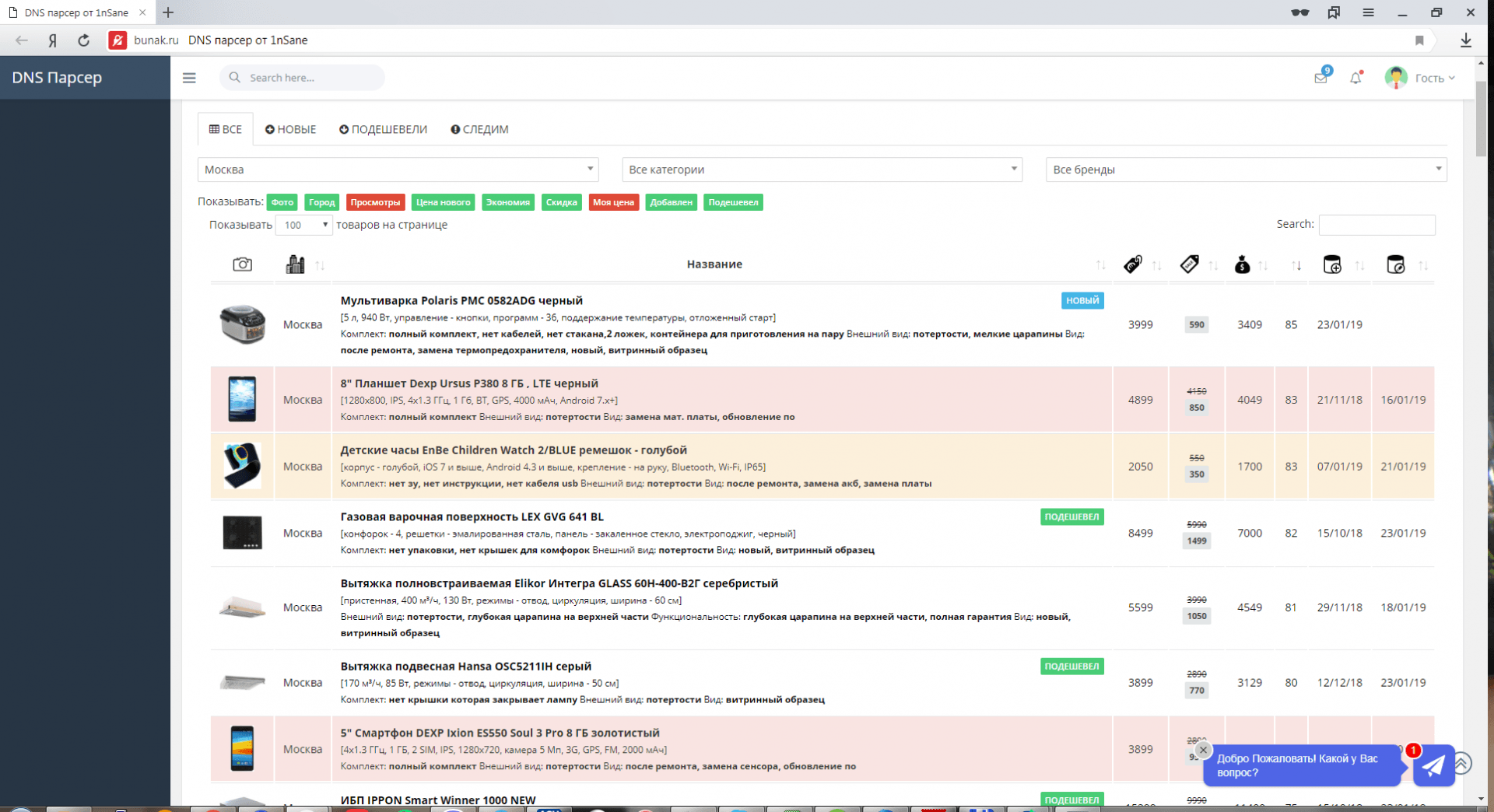Switch to the СЛЕДИМ tab
Viewport: 1494px width, 812px height.
[x=479, y=129]
